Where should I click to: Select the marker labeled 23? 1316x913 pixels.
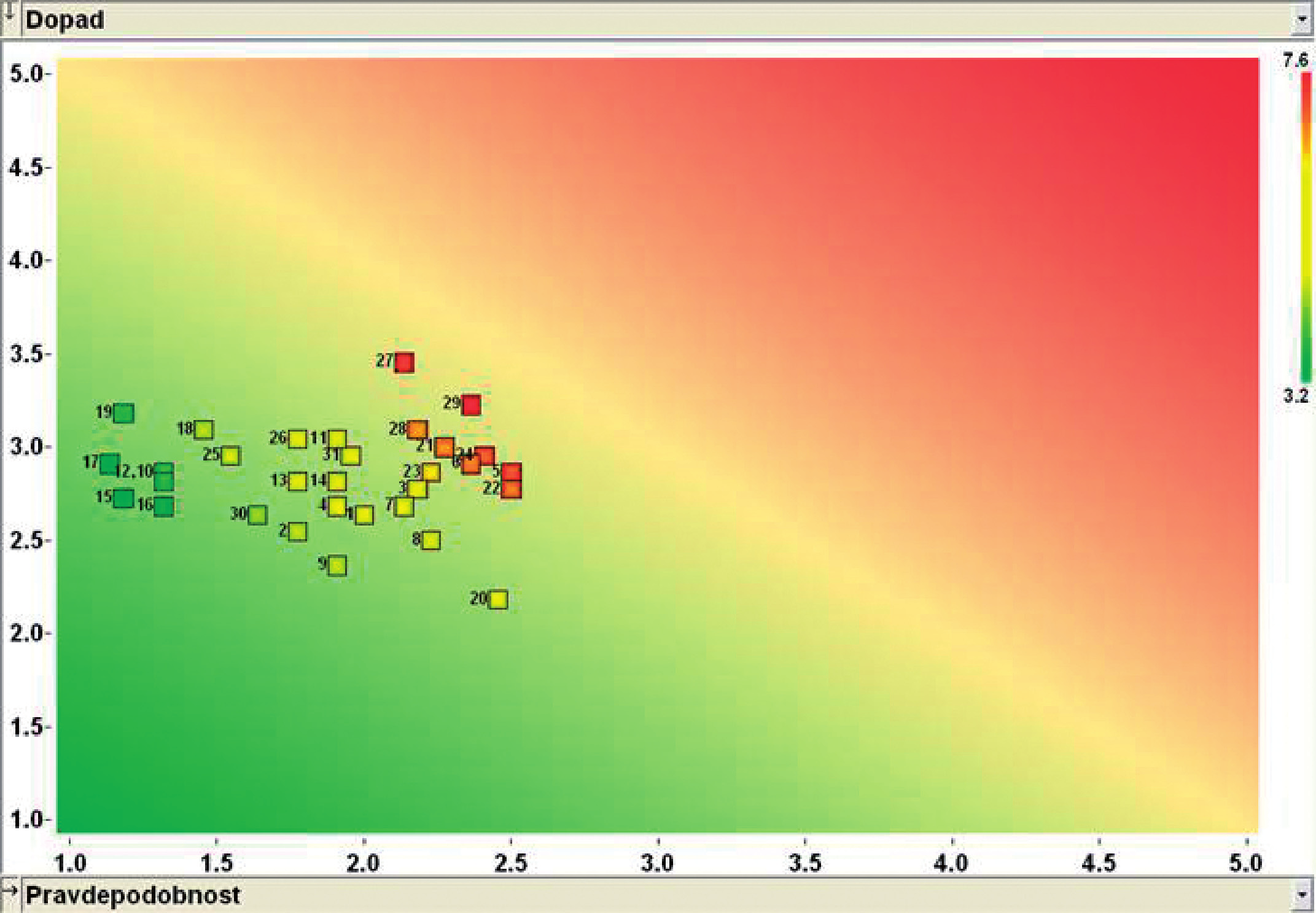(x=431, y=472)
